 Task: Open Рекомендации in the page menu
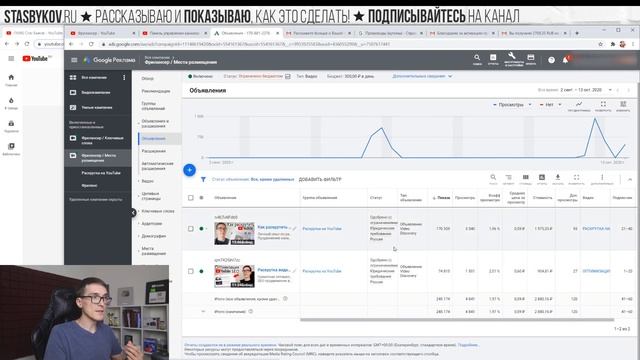coord(156,91)
